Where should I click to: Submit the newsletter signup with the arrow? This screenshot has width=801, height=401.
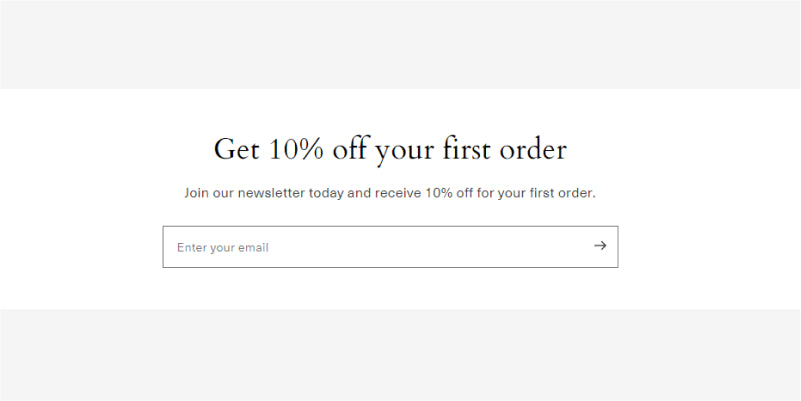(x=599, y=246)
